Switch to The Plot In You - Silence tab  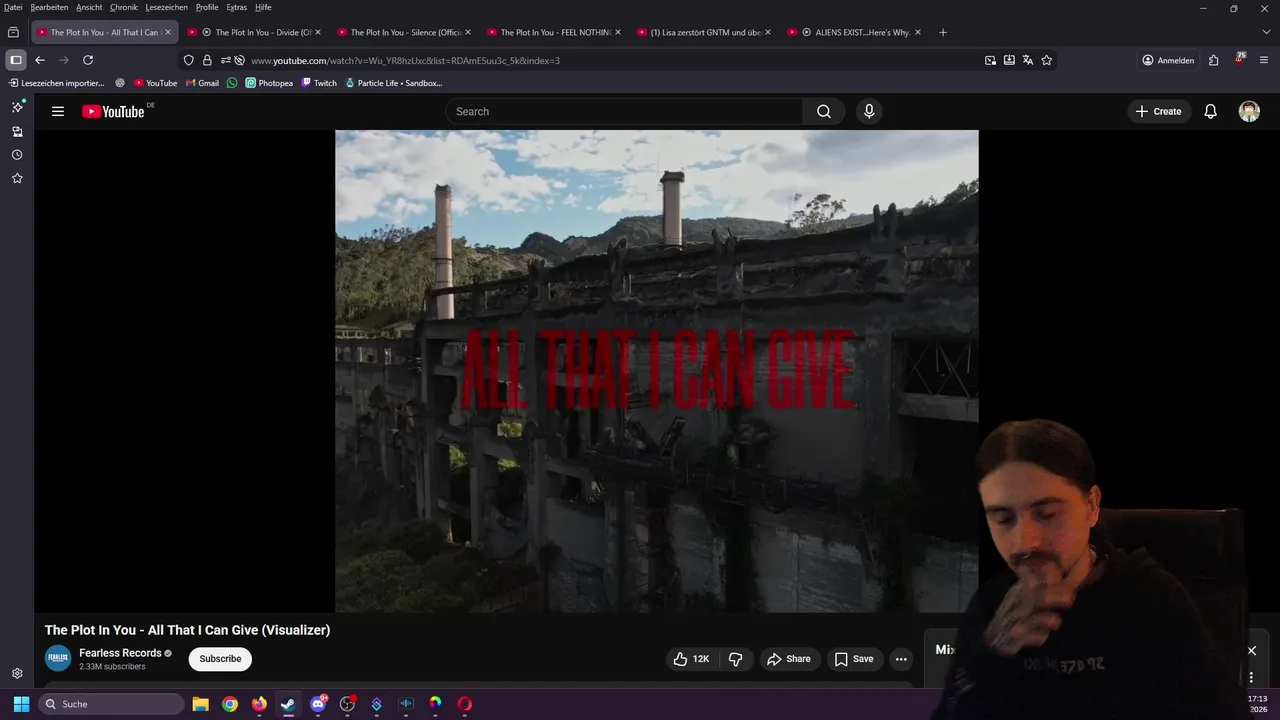(404, 32)
